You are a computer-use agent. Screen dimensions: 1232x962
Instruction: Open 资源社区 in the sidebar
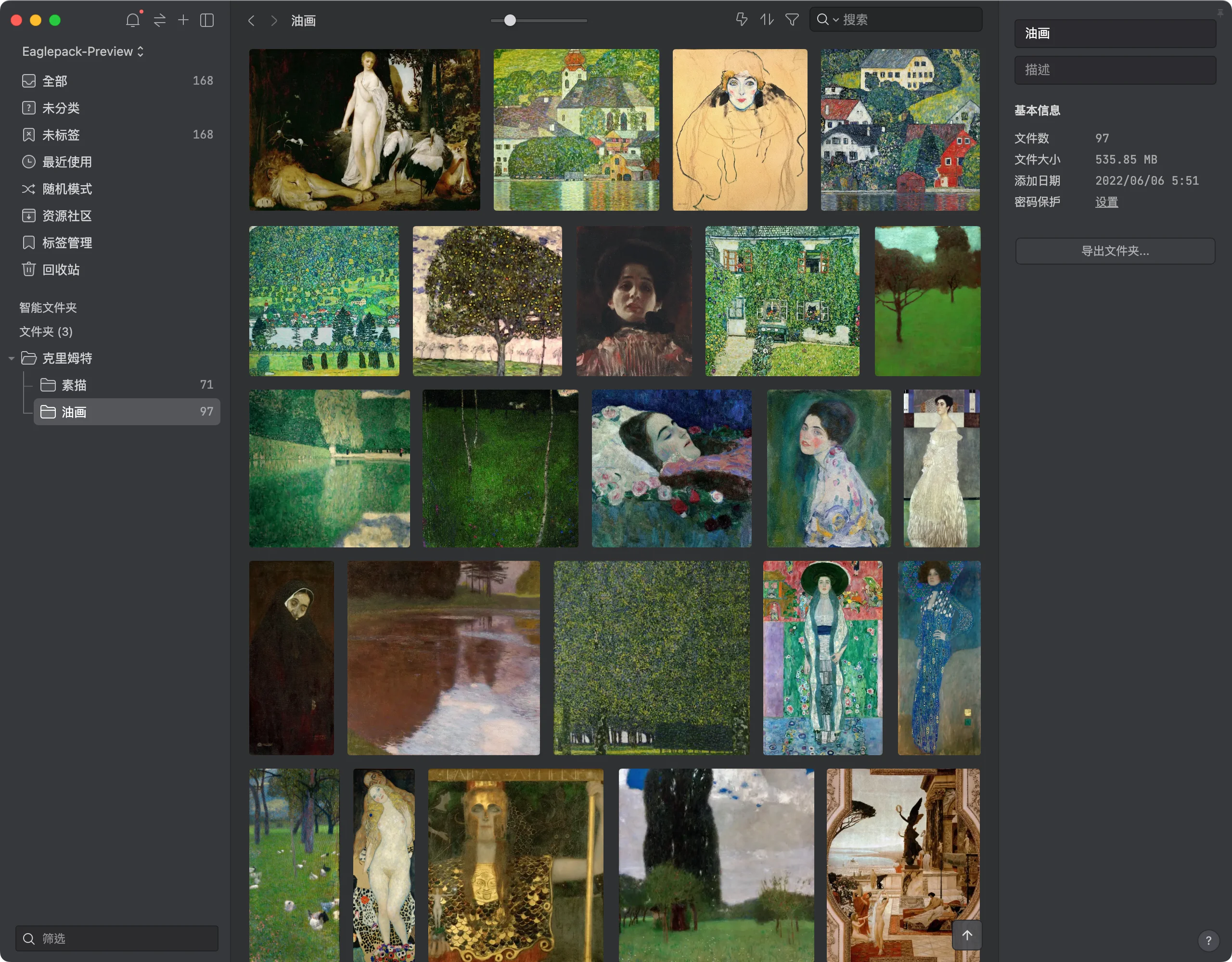pyautogui.click(x=117, y=216)
